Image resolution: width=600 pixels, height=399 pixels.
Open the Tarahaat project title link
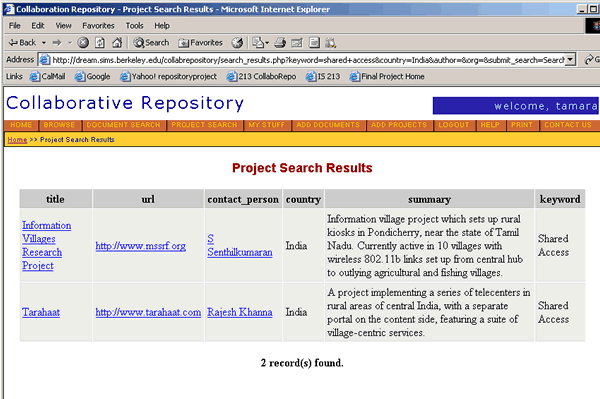(x=41, y=312)
